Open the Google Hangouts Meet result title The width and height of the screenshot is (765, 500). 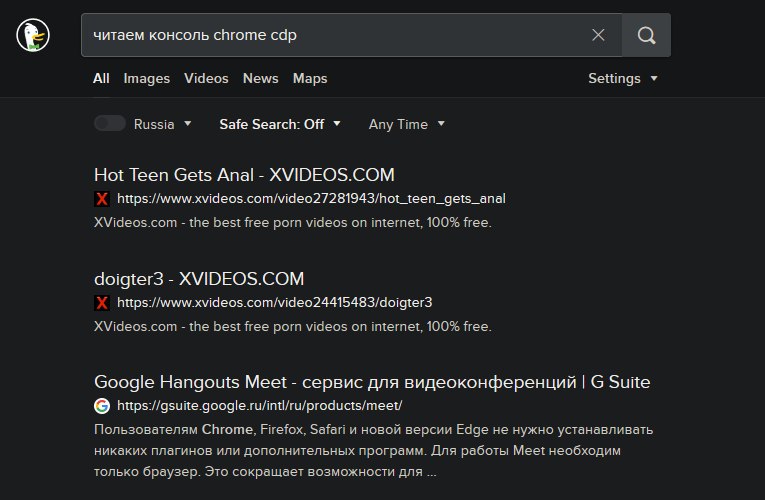(x=372, y=382)
